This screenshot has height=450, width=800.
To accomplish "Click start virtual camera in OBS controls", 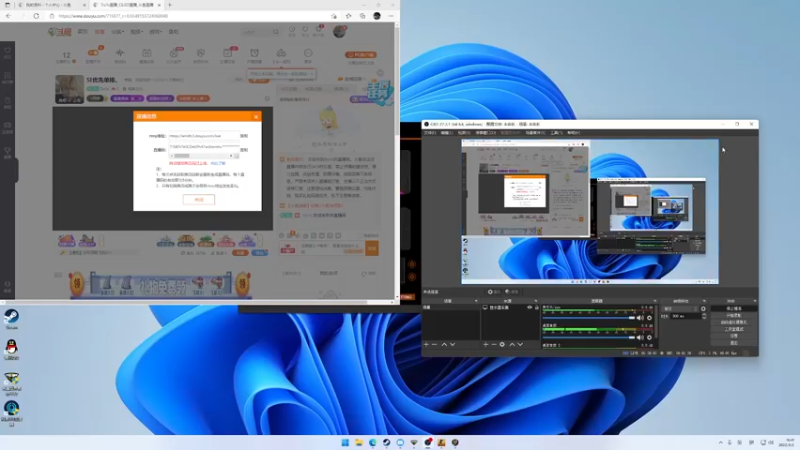I will pos(734,322).
